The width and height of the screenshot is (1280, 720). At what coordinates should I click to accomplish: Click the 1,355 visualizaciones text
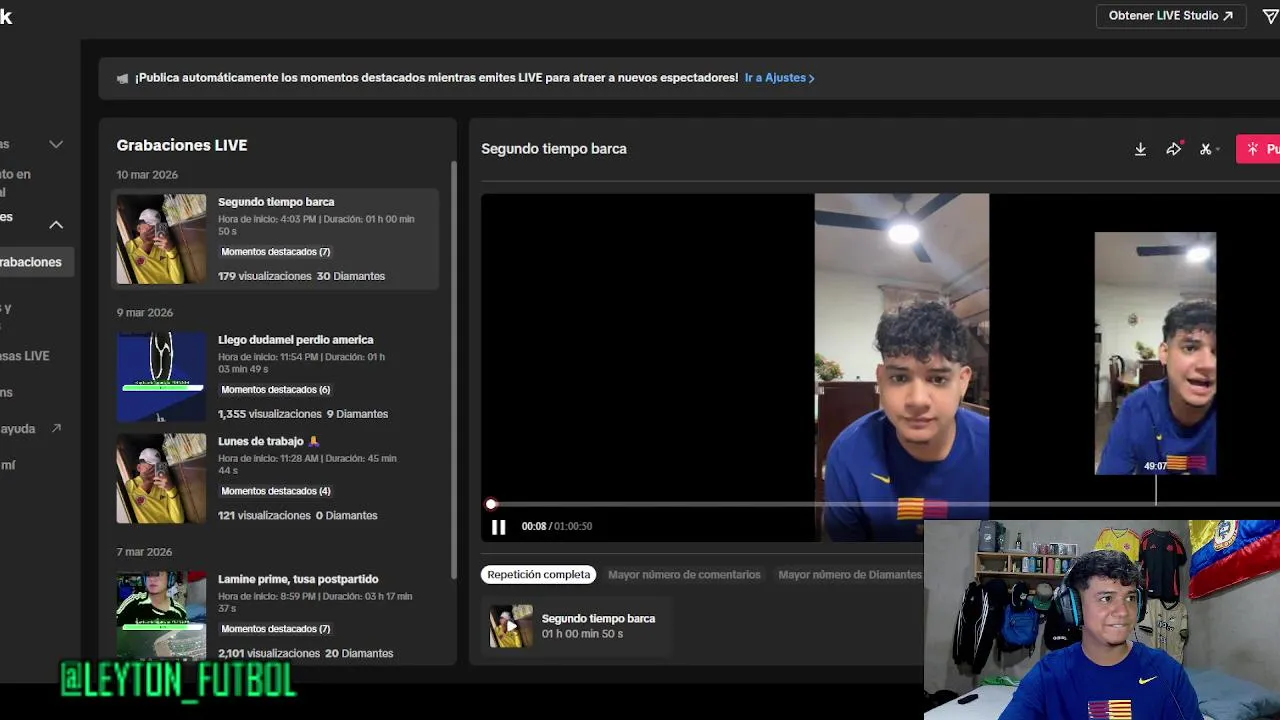pos(270,414)
